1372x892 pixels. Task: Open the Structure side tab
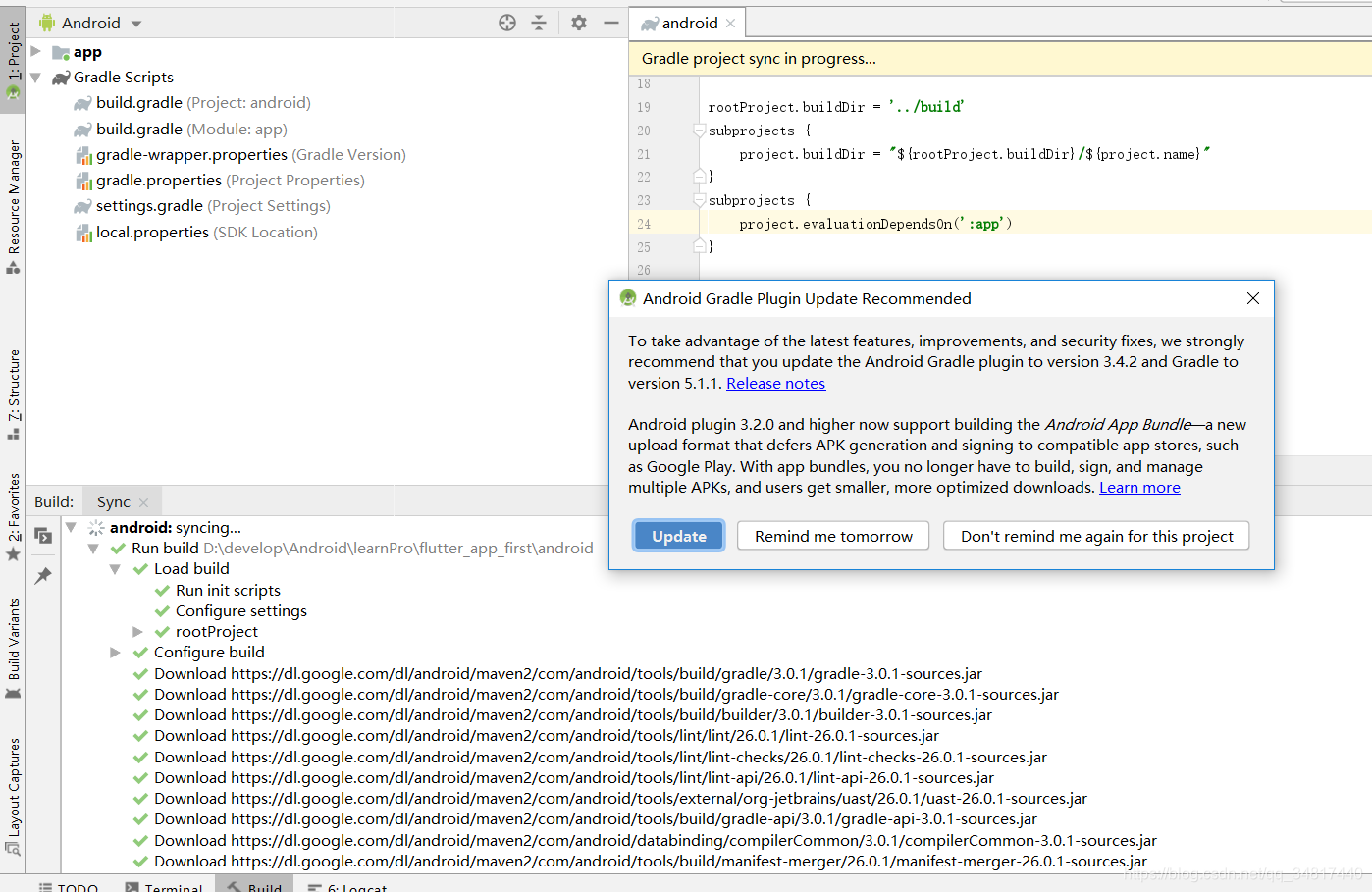[13, 394]
